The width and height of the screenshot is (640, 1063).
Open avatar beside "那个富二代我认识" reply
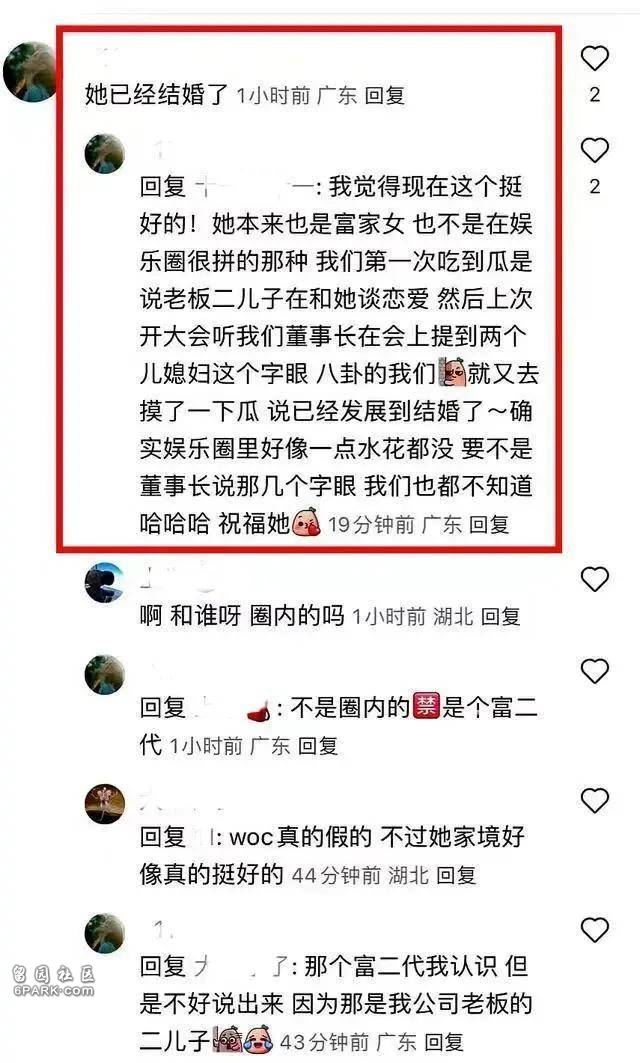click(104, 933)
